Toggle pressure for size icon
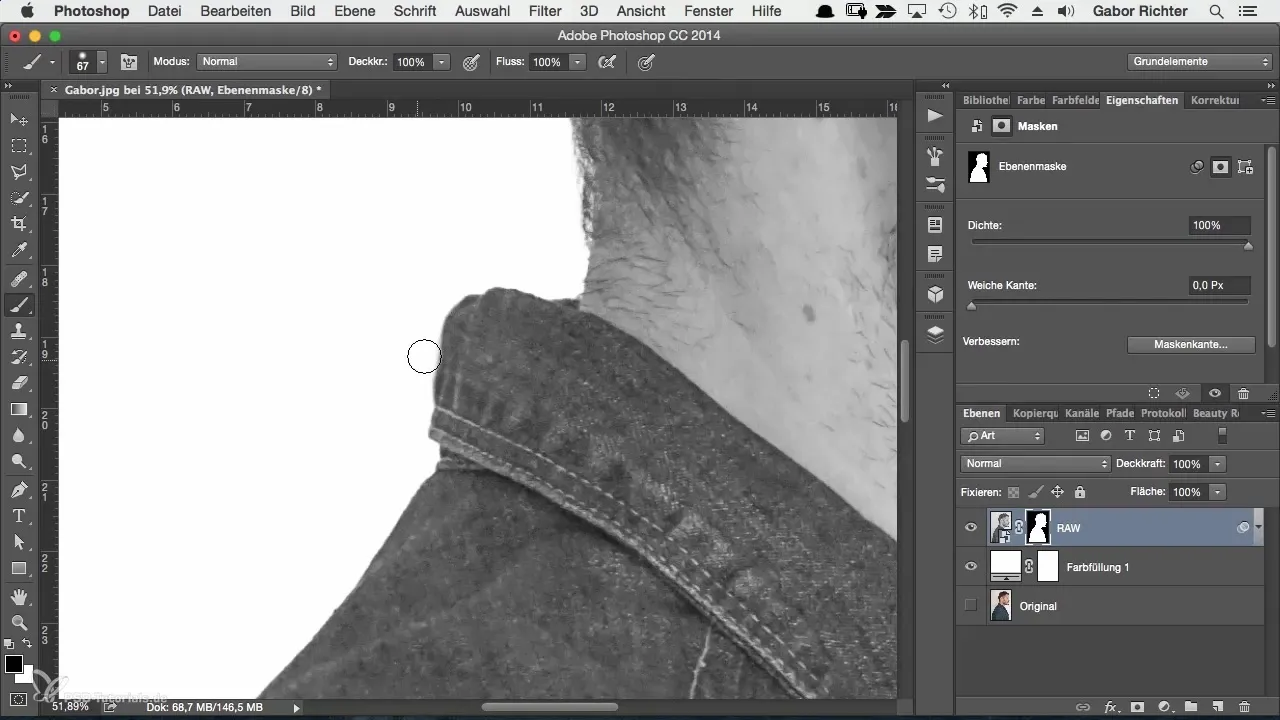The image size is (1280, 720). point(646,62)
